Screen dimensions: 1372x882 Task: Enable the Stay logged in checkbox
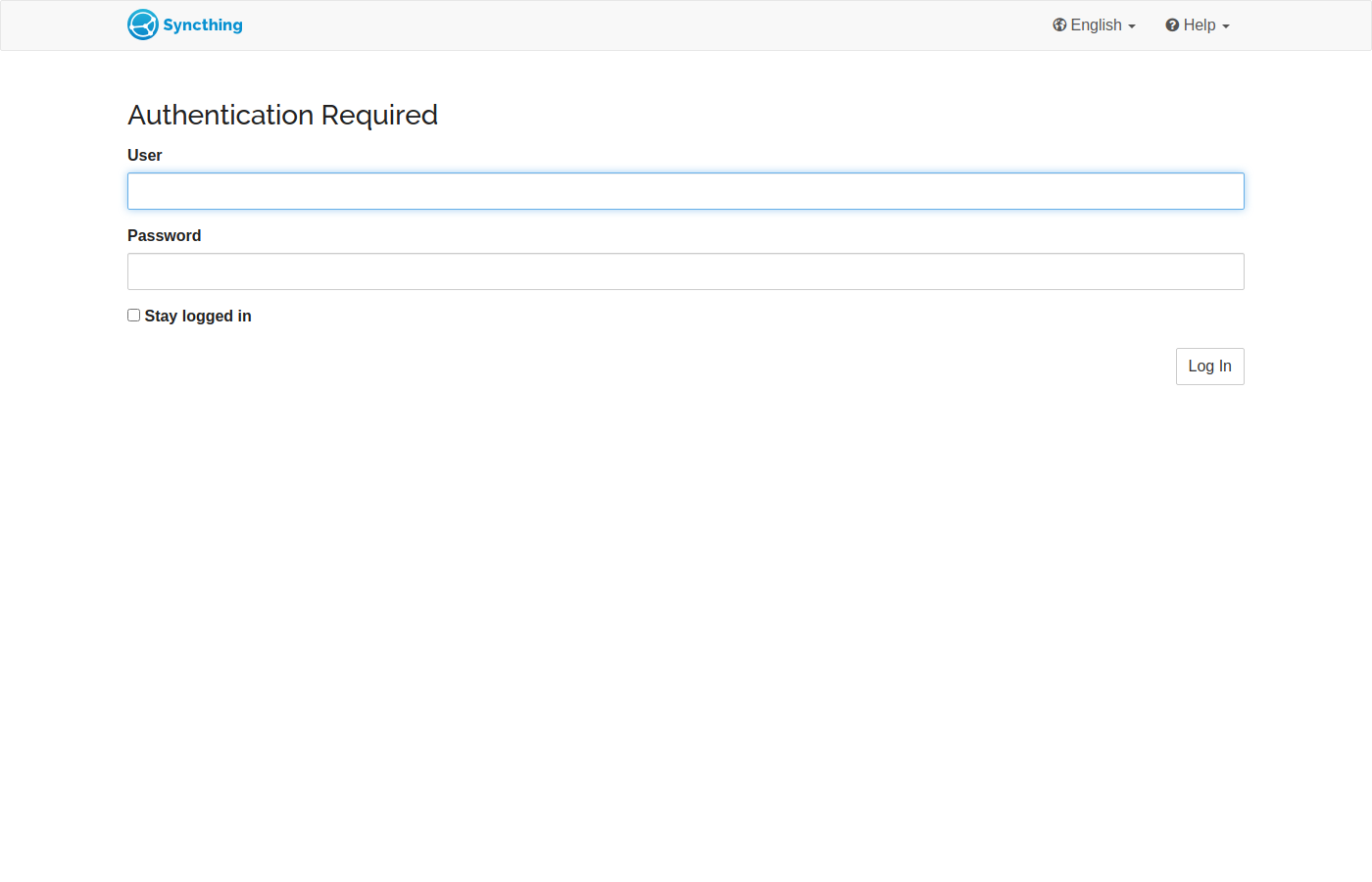[x=134, y=316]
